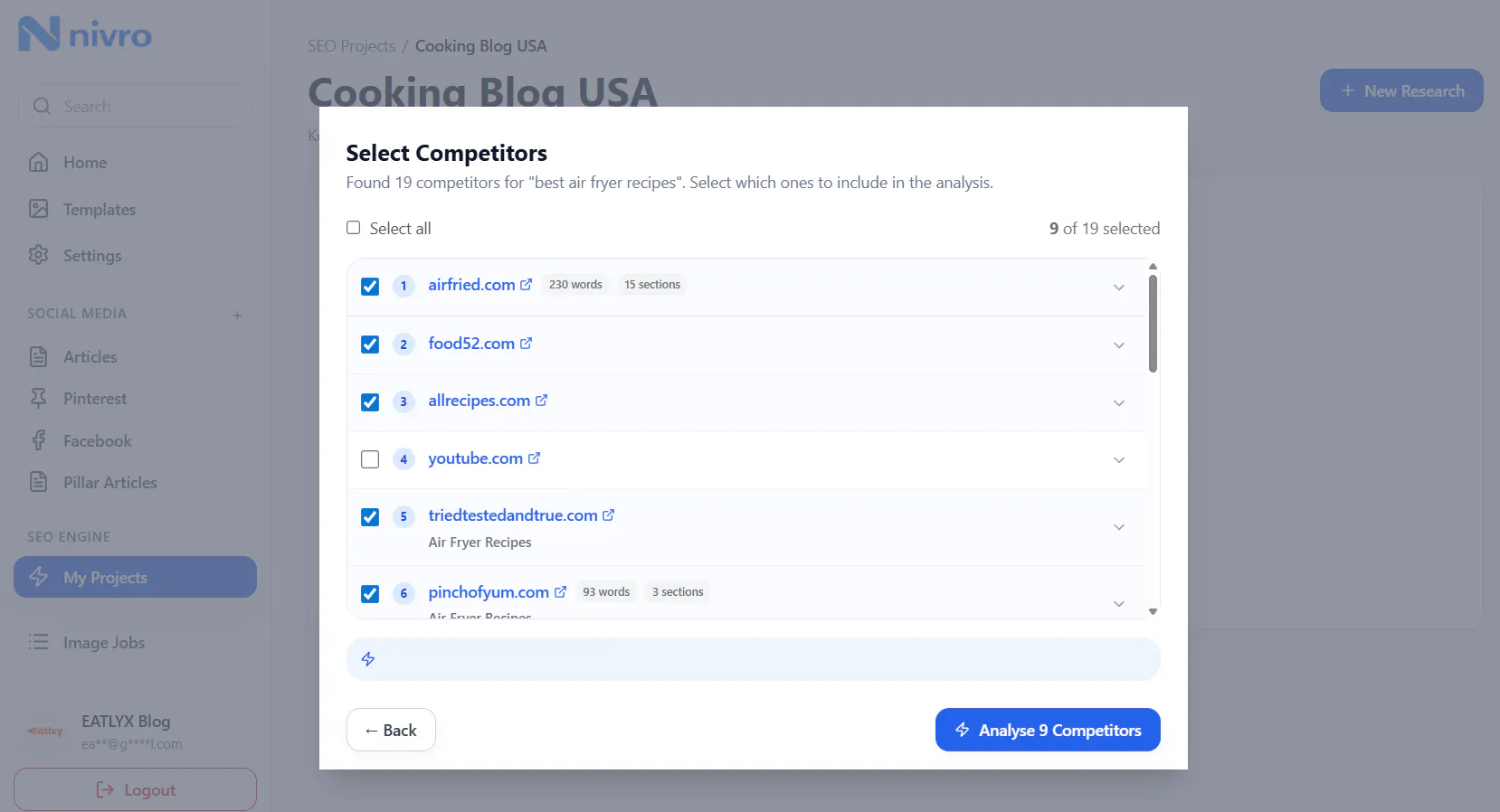Click the Home house icon

pos(38,163)
